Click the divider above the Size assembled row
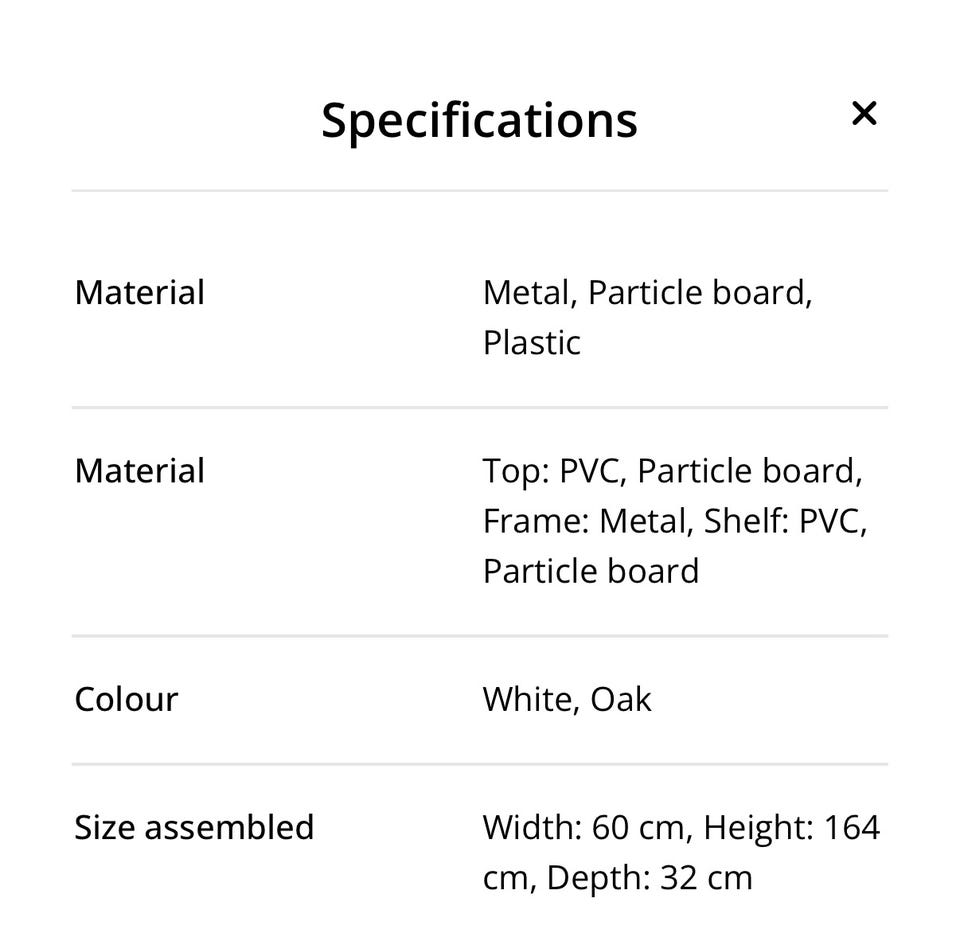Image resolution: width=960 pixels, height=941 pixels. 479,764
